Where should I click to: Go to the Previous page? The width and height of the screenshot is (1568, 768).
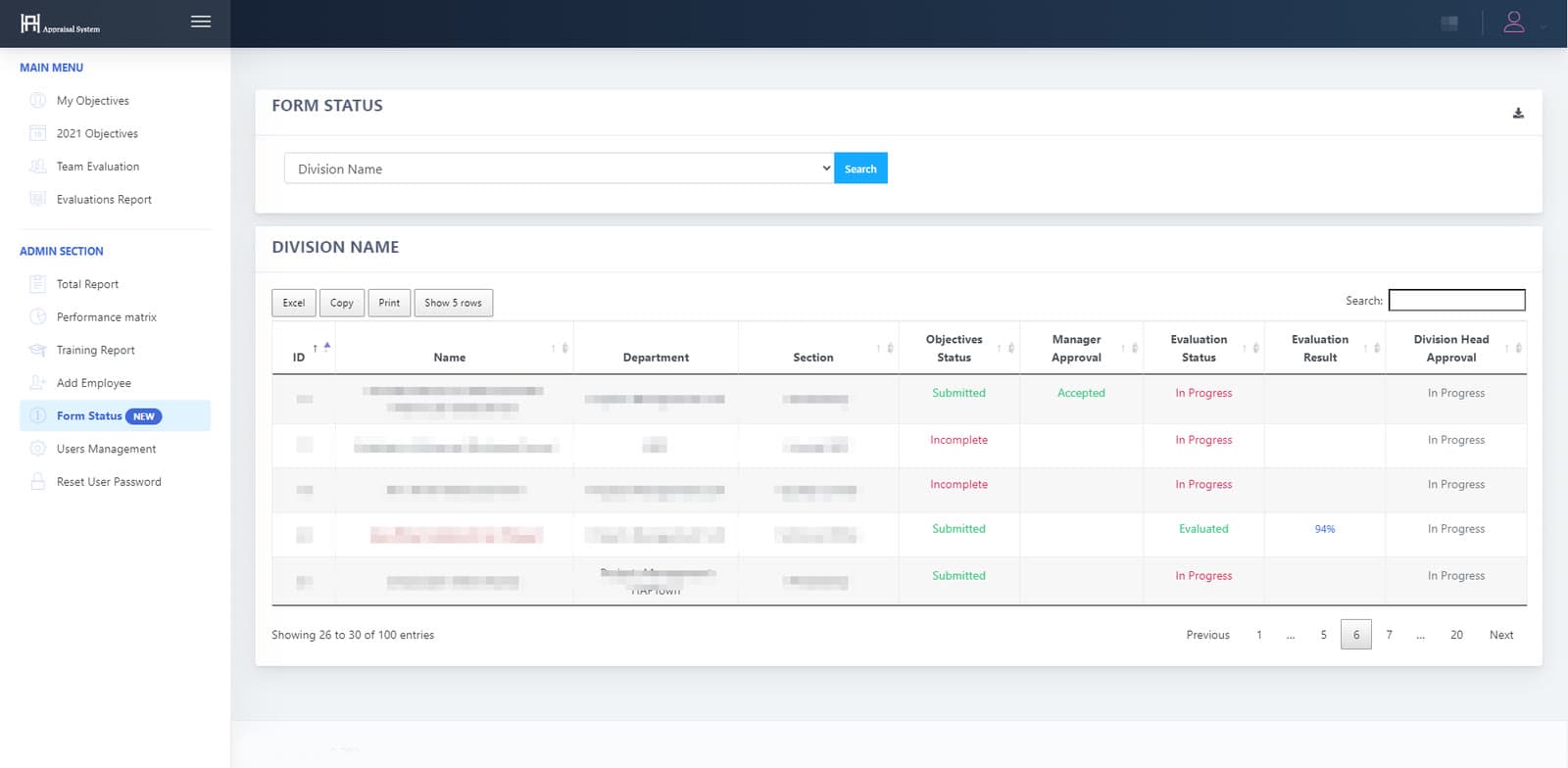pyautogui.click(x=1207, y=635)
